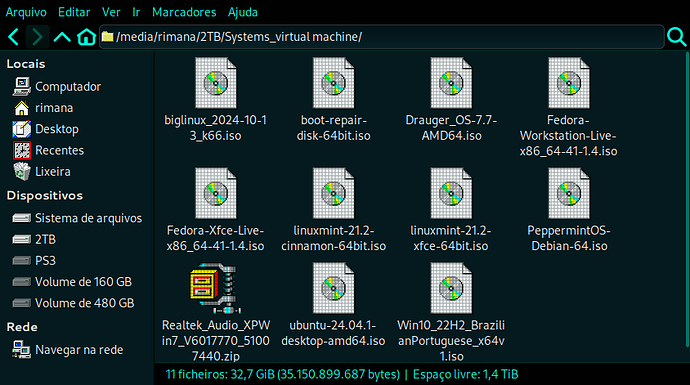The height and width of the screenshot is (385, 690).
Task: Click file name PeppermintOS-Debian-64.iso
Action: pos(569,238)
